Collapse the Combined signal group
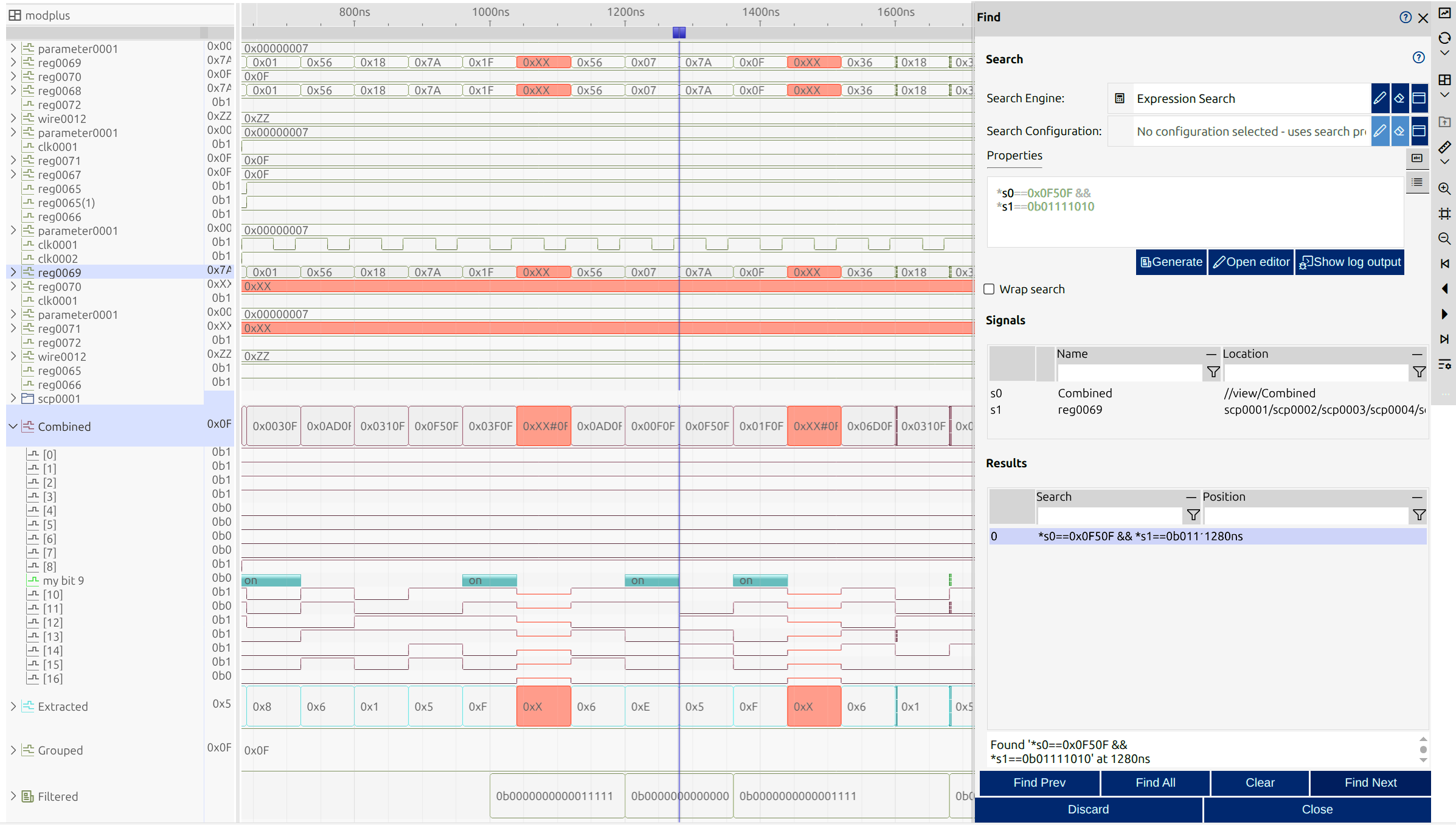The height and width of the screenshot is (825, 1456). [13, 426]
